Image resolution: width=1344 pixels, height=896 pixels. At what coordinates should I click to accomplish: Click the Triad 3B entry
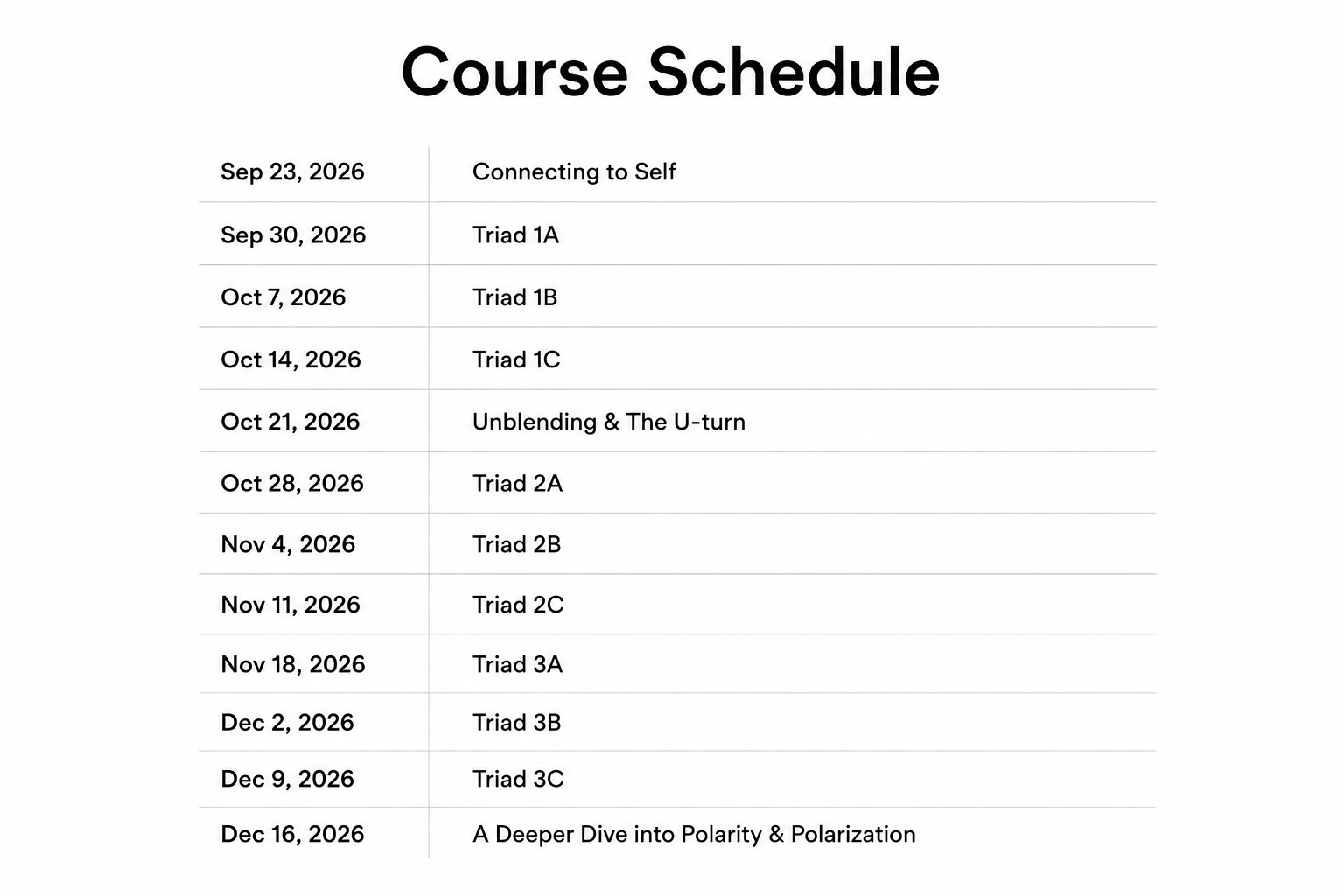click(516, 722)
